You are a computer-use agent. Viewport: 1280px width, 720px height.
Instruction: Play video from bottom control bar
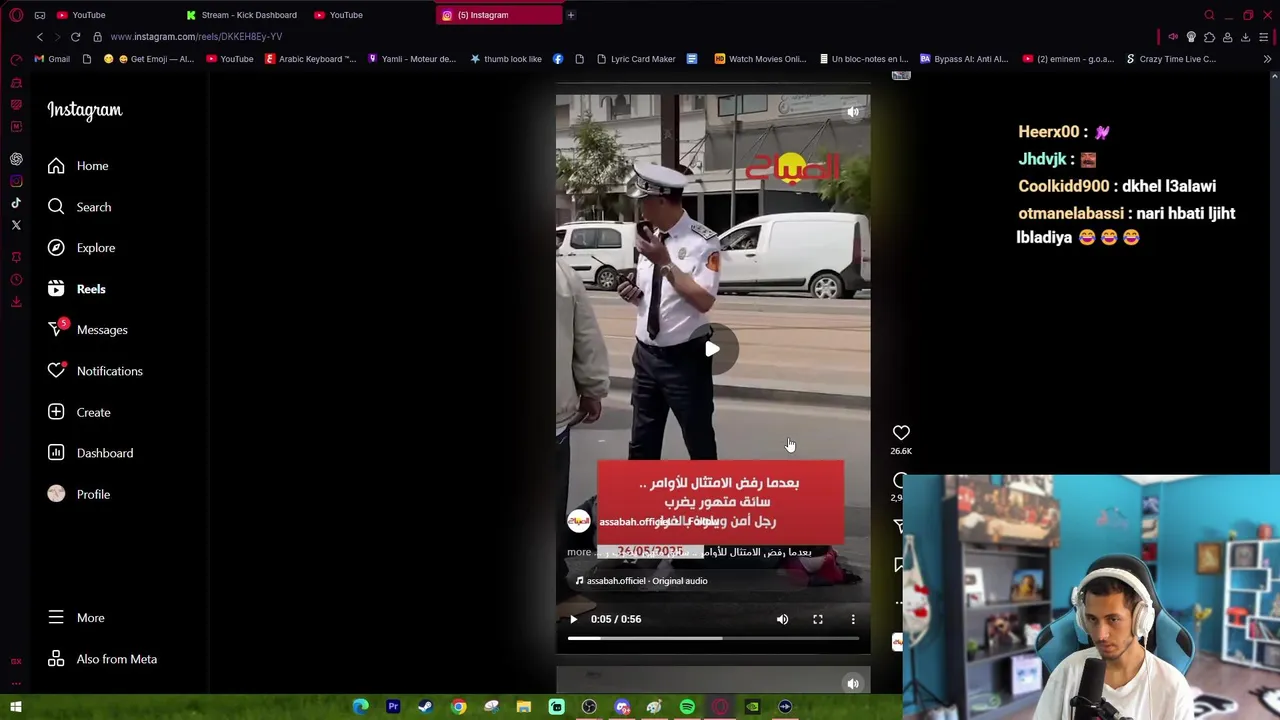coord(573,619)
